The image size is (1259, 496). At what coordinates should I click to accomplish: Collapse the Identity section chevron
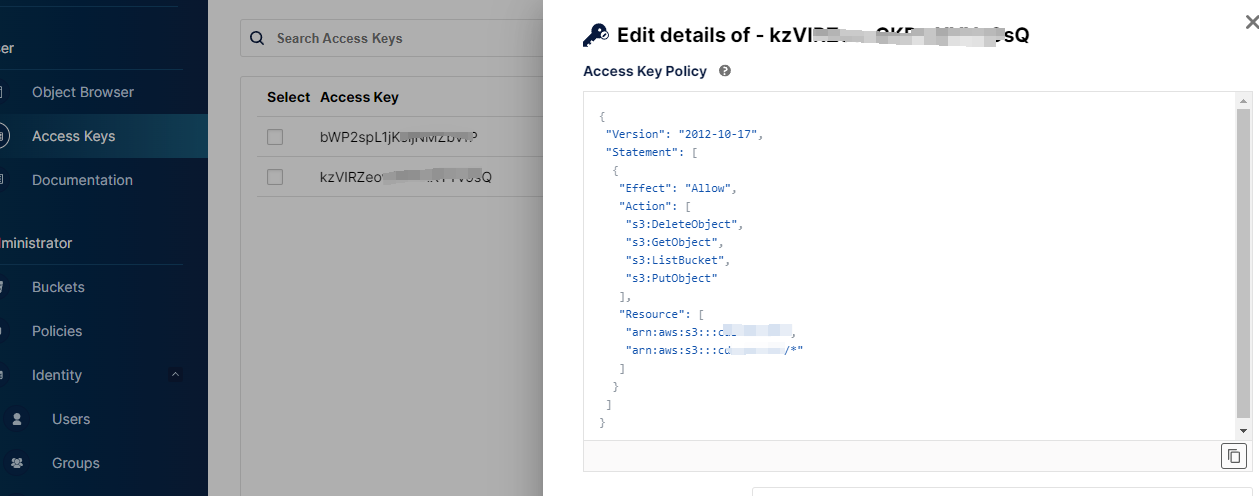coord(176,375)
